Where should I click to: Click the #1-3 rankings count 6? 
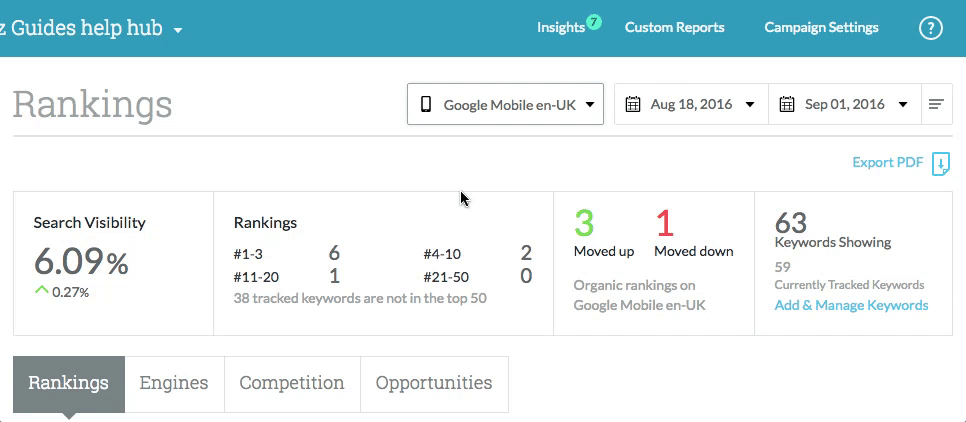tap(334, 253)
